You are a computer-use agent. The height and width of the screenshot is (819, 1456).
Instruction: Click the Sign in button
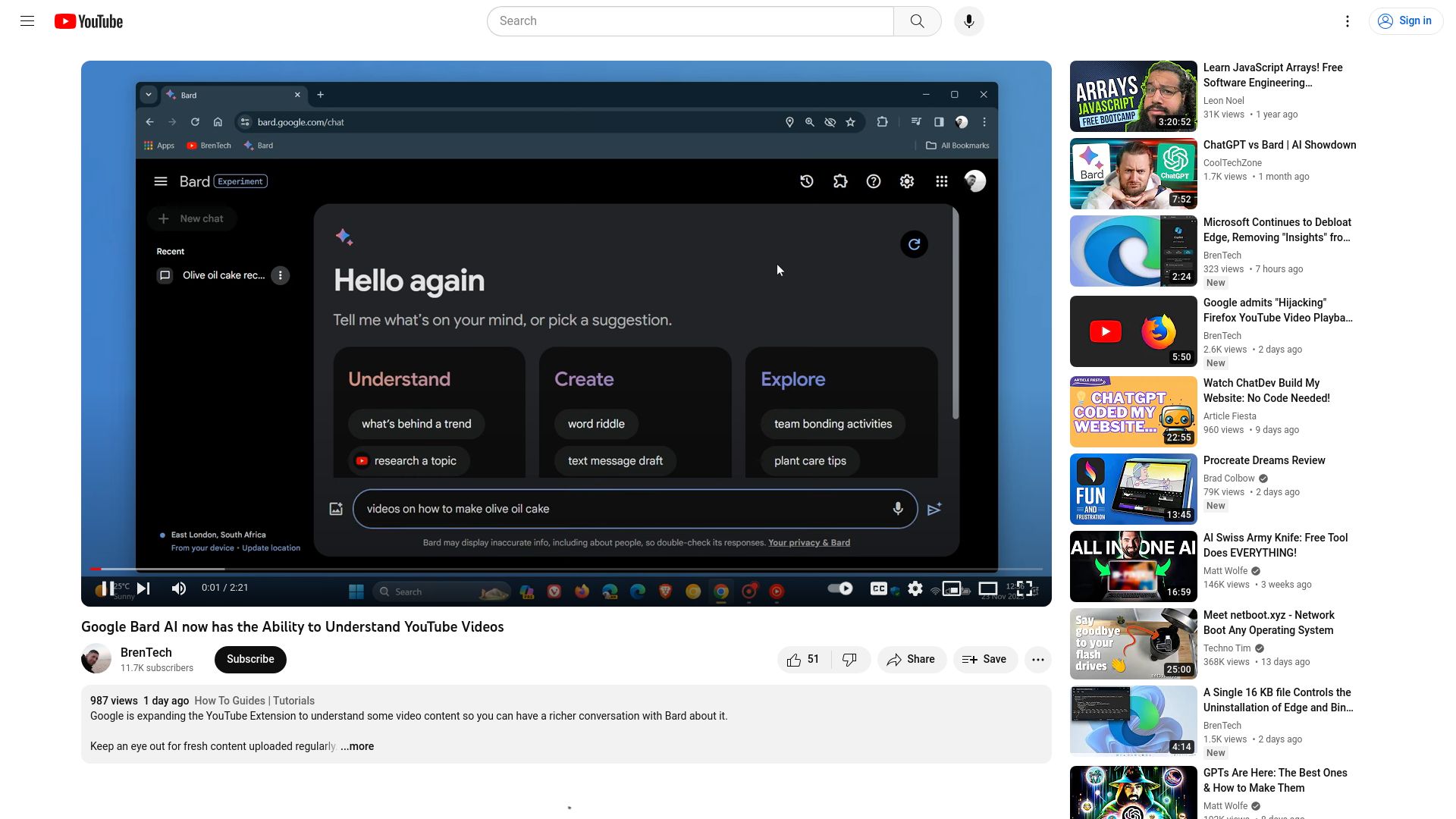(1406, 21)
